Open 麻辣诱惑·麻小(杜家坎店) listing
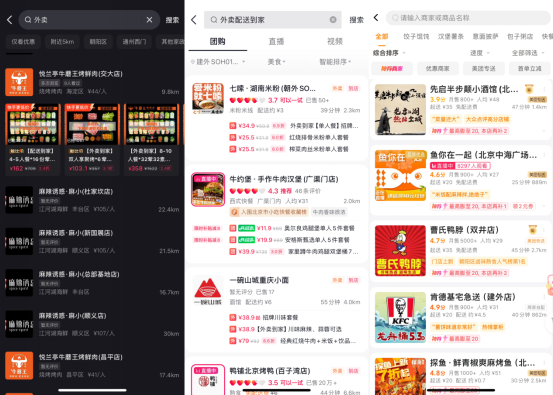 pyautogui.click(x=92, y=200)
